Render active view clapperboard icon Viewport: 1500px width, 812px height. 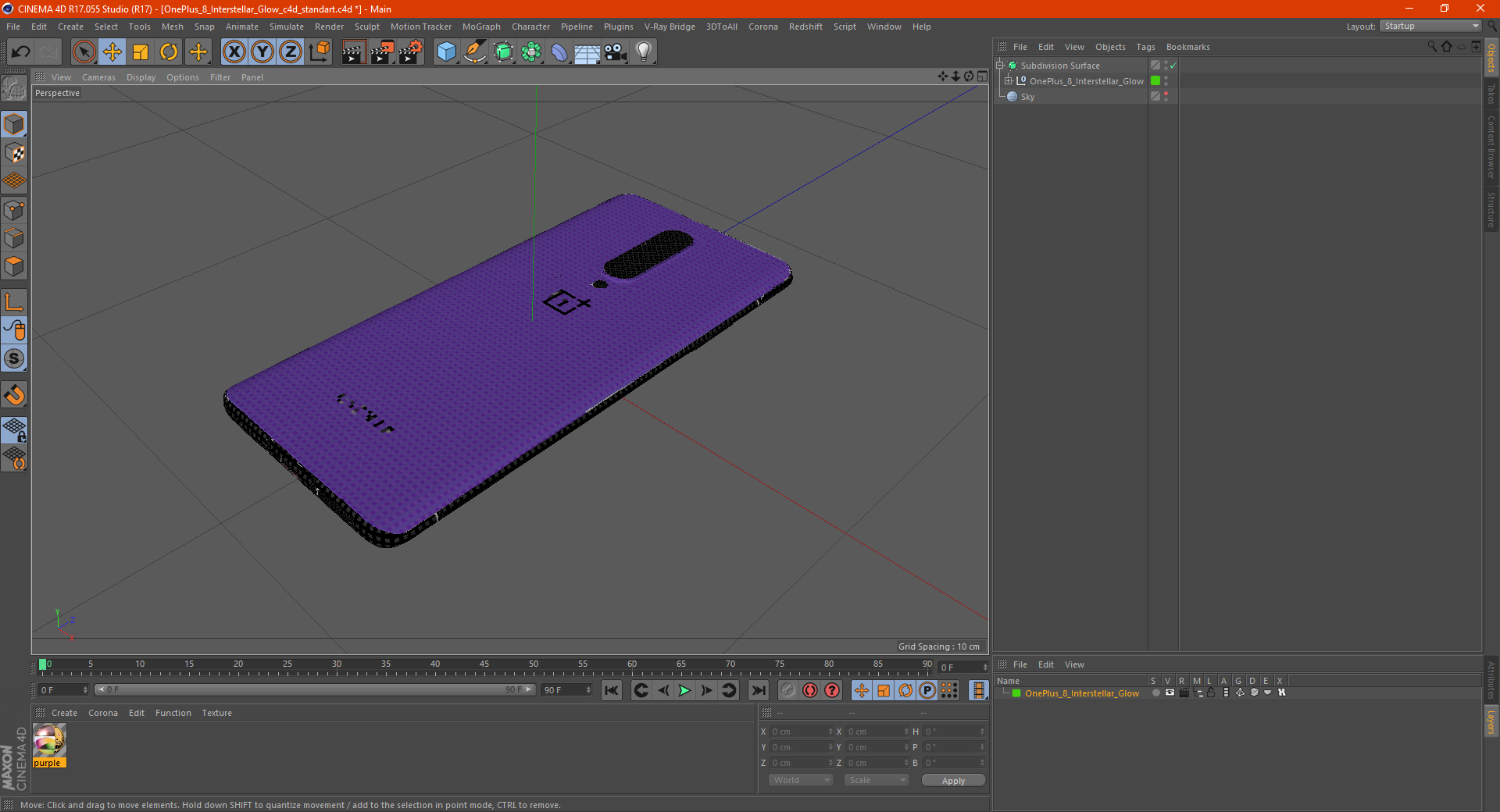[353, 52]
